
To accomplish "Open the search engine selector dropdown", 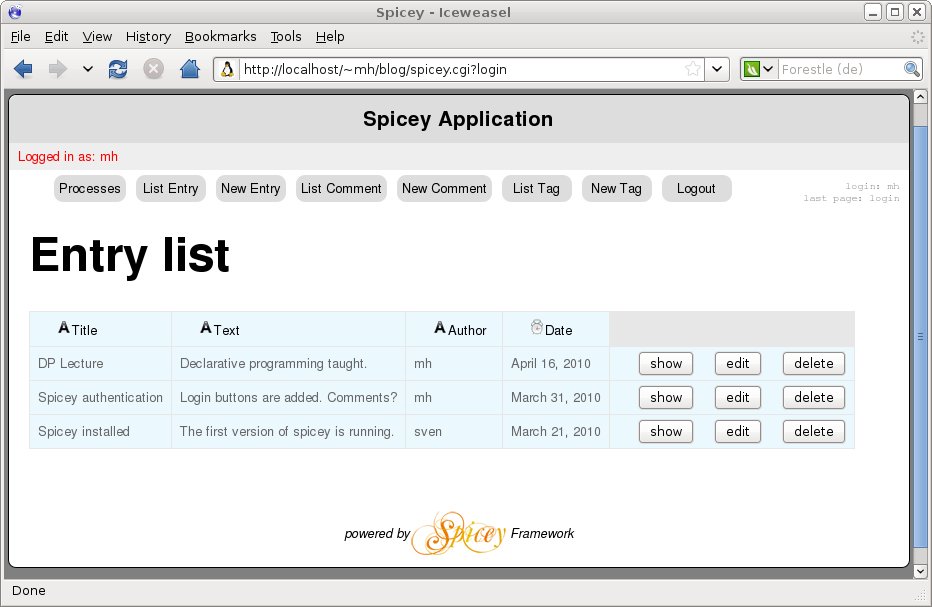I will (759, 69).
